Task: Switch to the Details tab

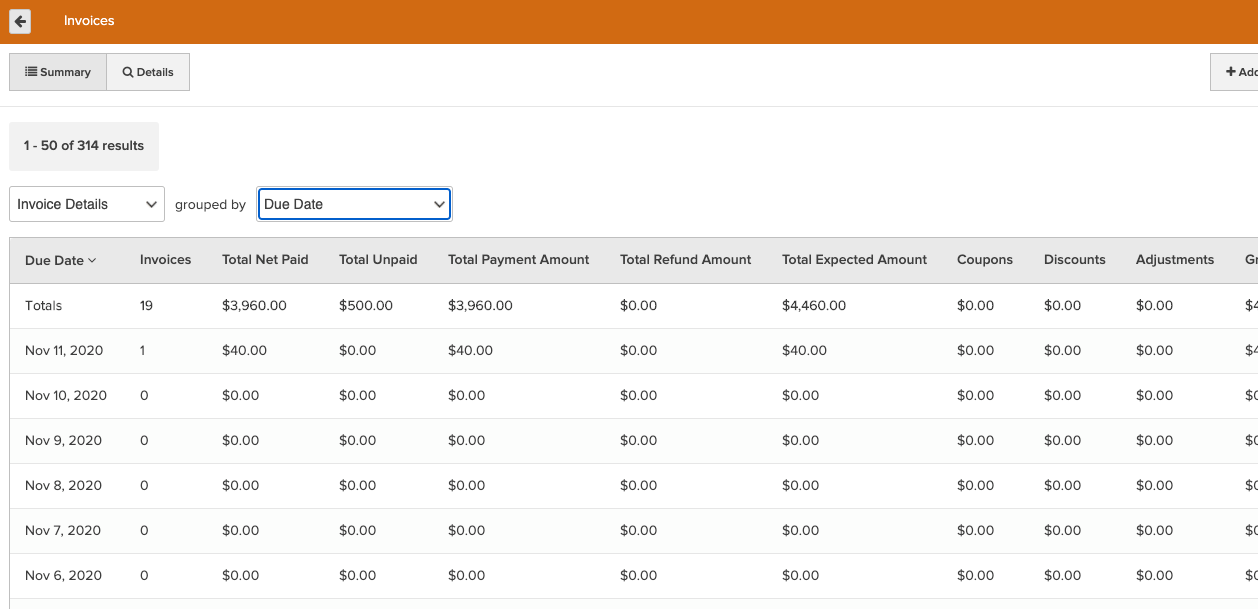Action: [147, 71]
